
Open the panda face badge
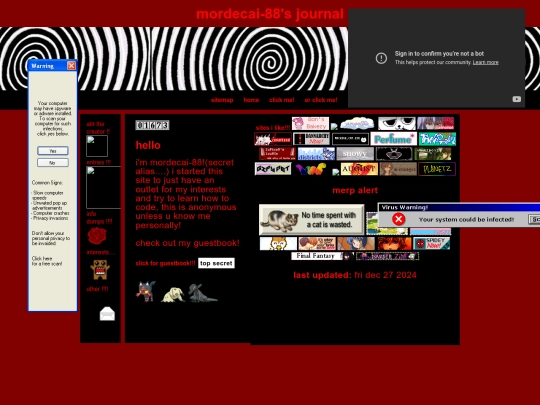tap(397, 123)
